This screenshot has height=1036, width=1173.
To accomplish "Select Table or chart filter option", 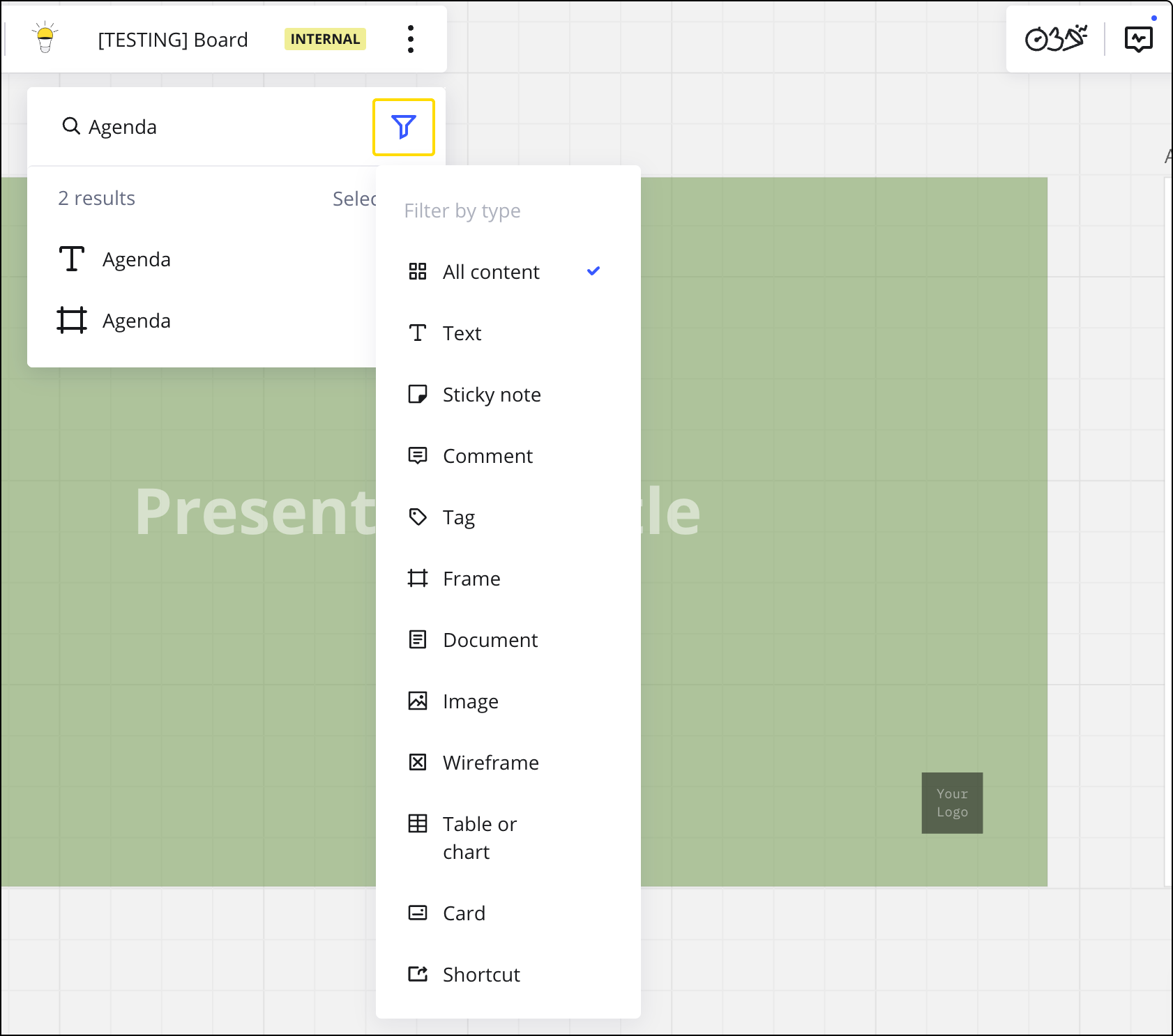I will tap(479, 837).
